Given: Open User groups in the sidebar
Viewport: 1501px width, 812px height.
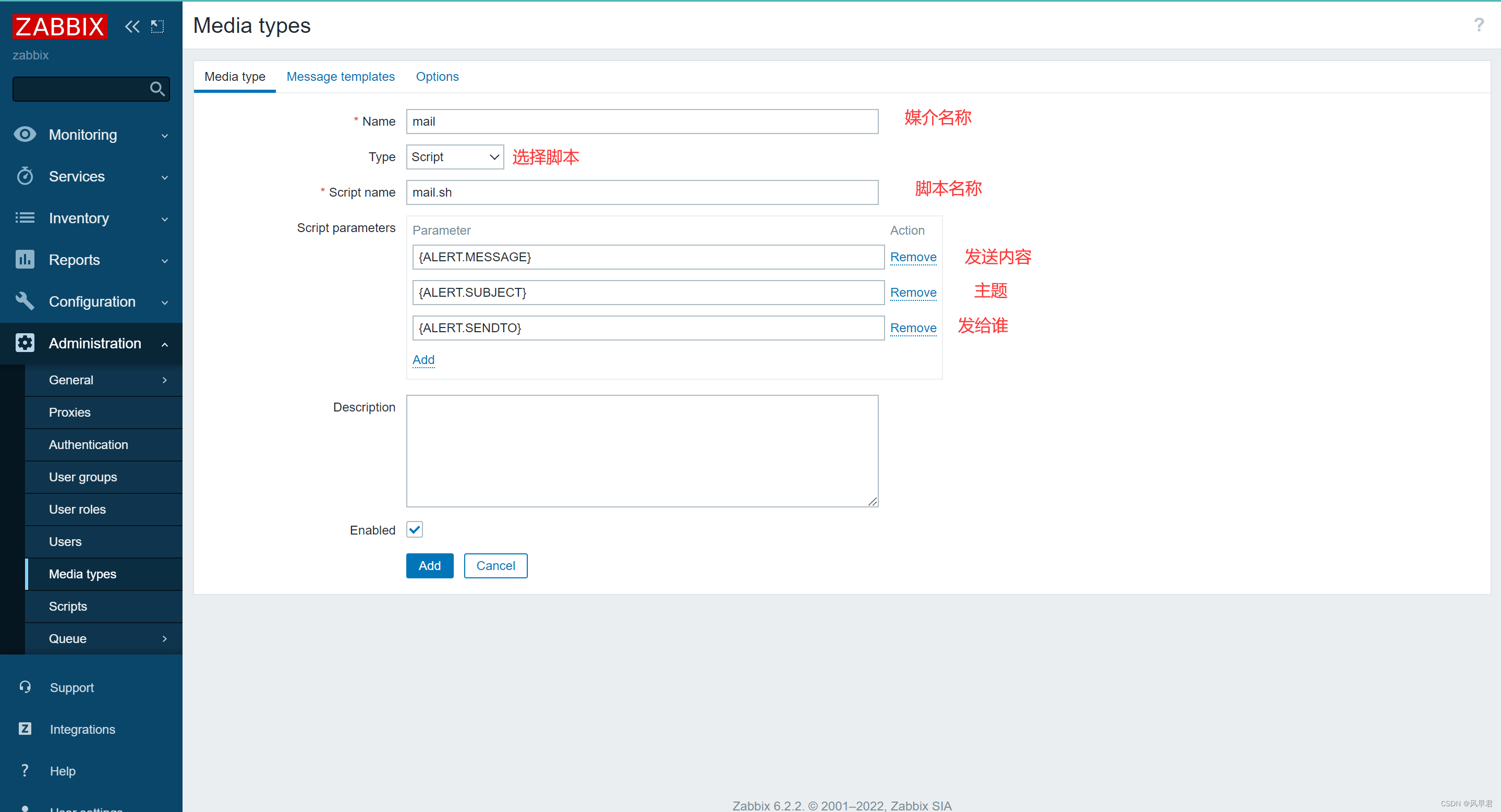Looking at the screenshot, I should [x=83, y=477].
